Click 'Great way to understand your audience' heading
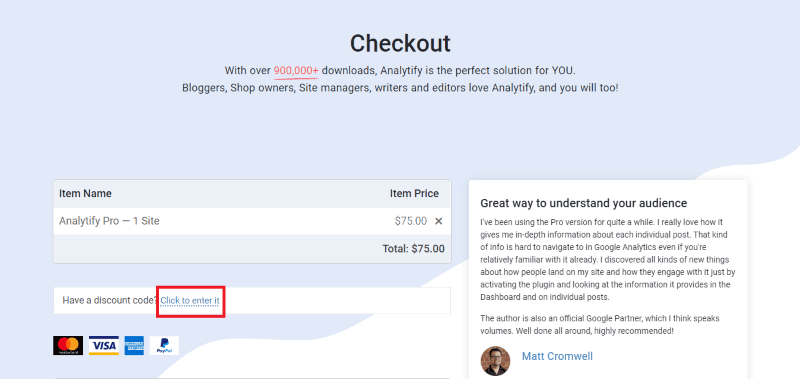Viewport: 800px width, 379px height. (584, 203)
